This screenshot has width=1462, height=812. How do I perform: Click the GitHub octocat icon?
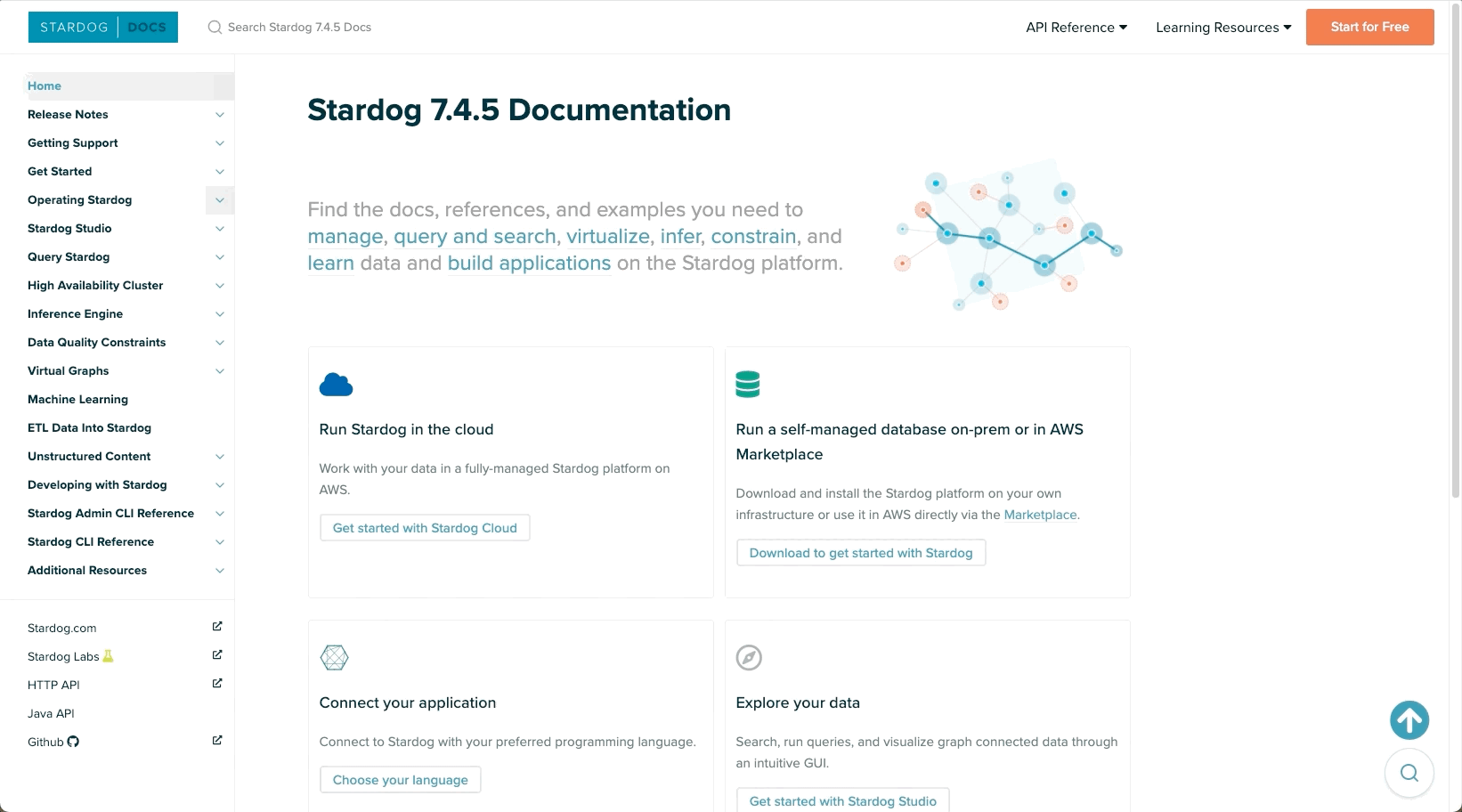coord(73,742)
